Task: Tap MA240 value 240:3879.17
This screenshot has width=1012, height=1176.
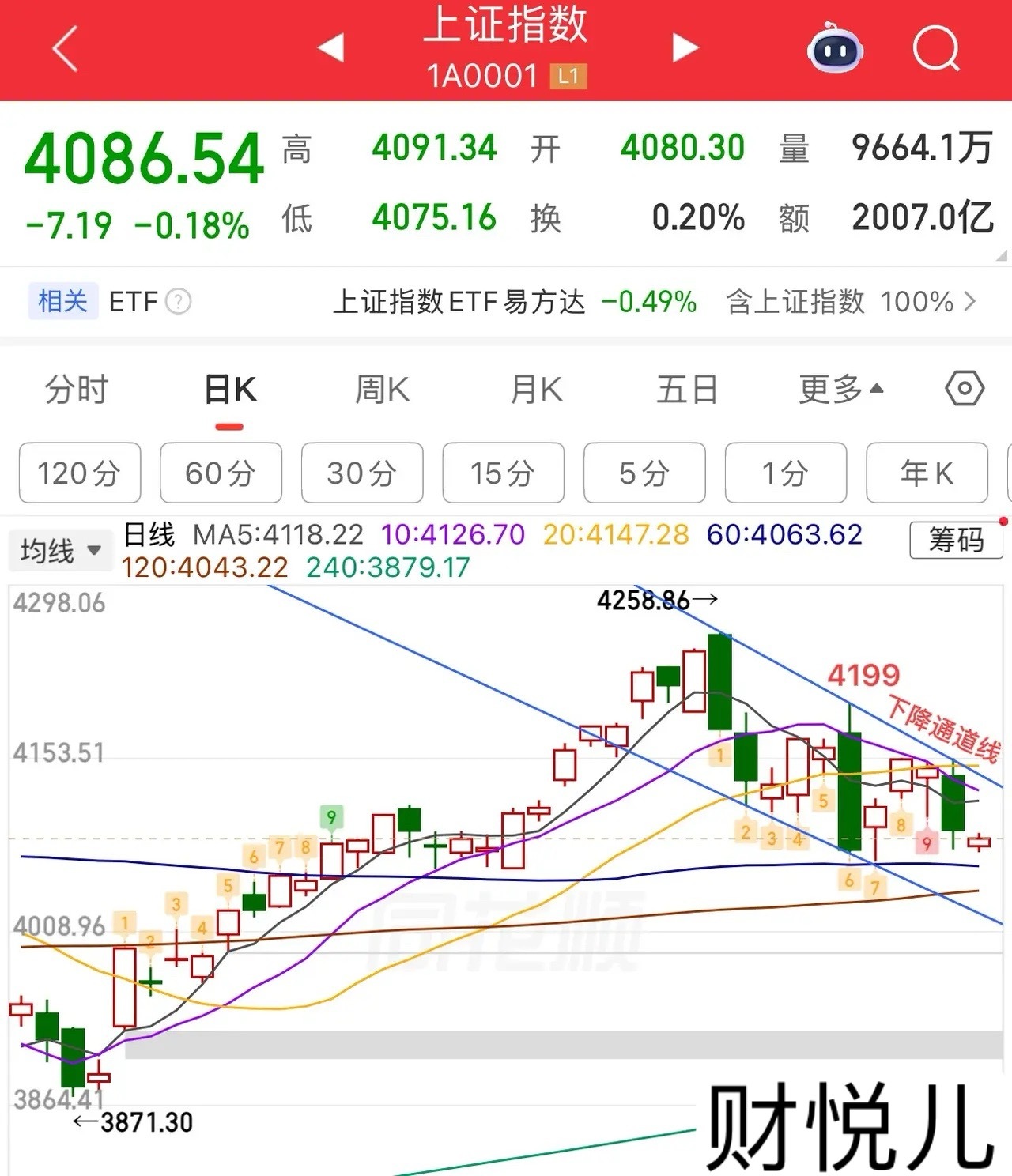Action: 388,567
